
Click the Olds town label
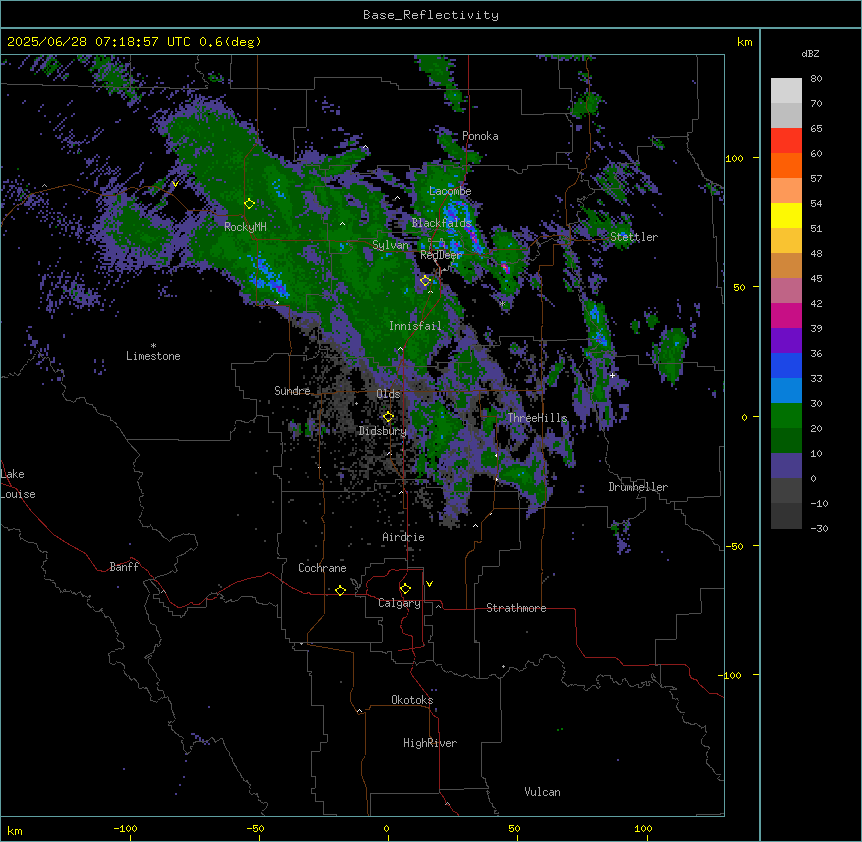point(388,394)
